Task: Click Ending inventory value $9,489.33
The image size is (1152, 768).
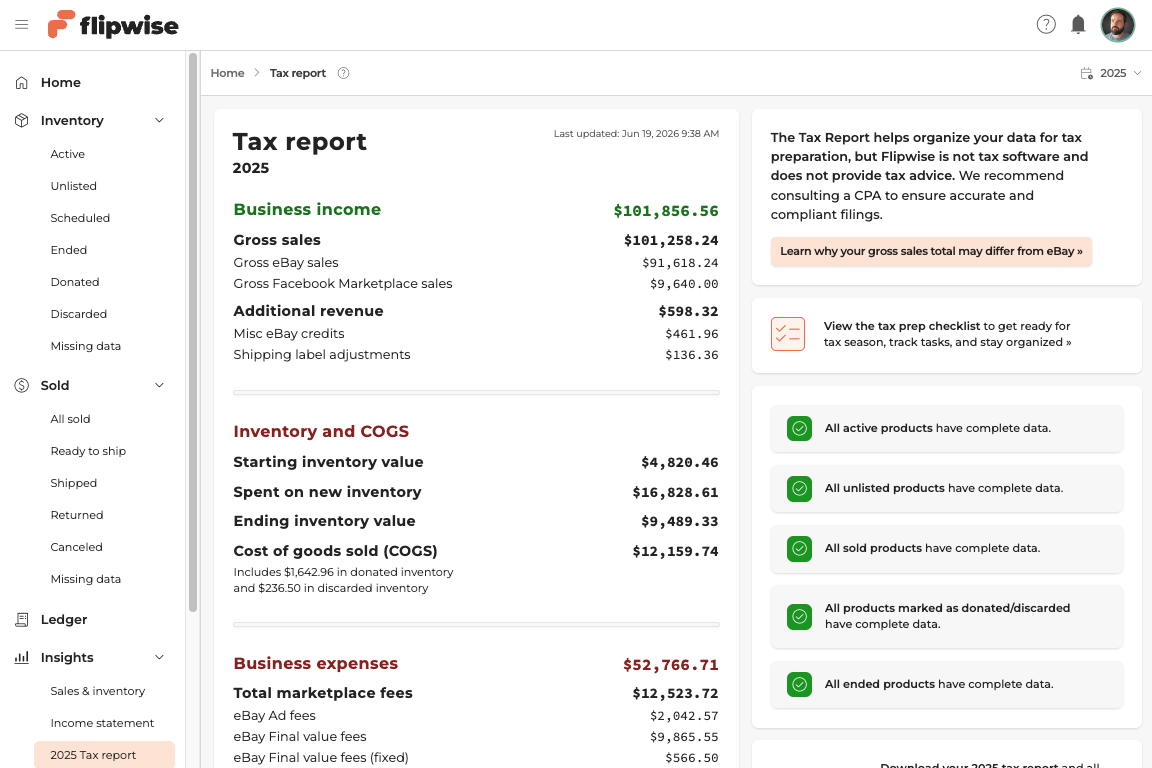Action: click(x=680, y=522)
